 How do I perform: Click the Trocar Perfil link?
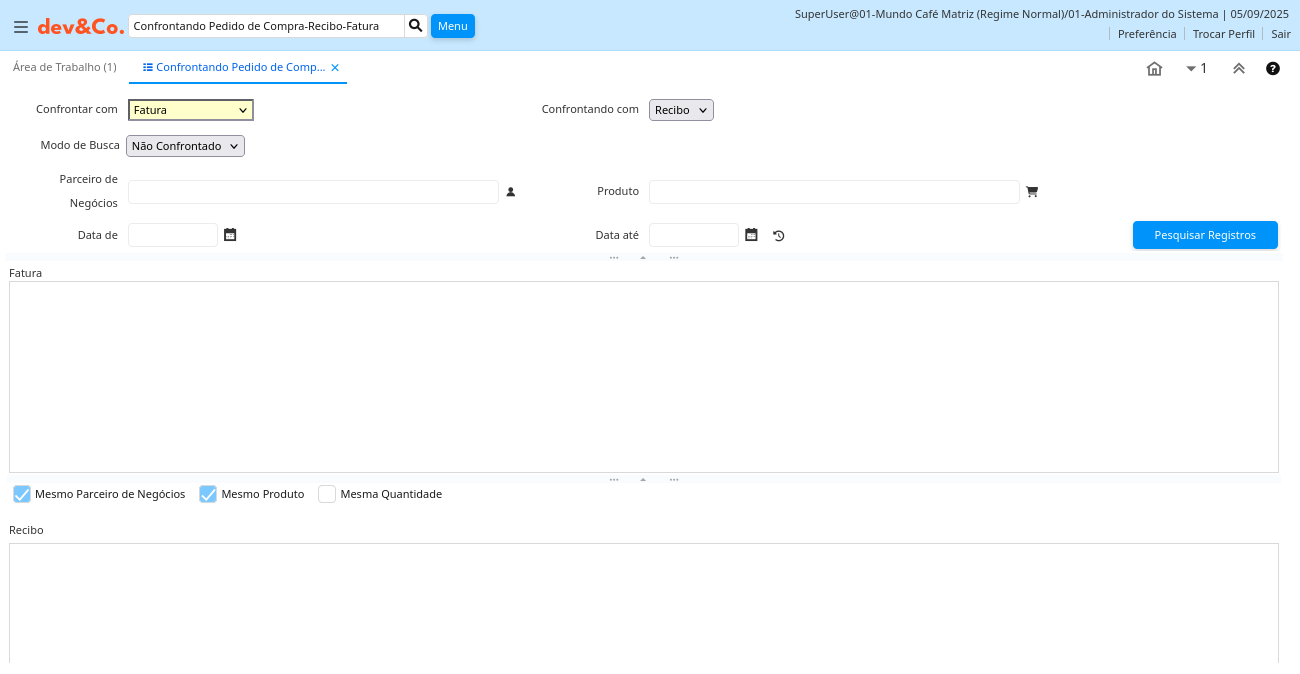coord(1223,34)
